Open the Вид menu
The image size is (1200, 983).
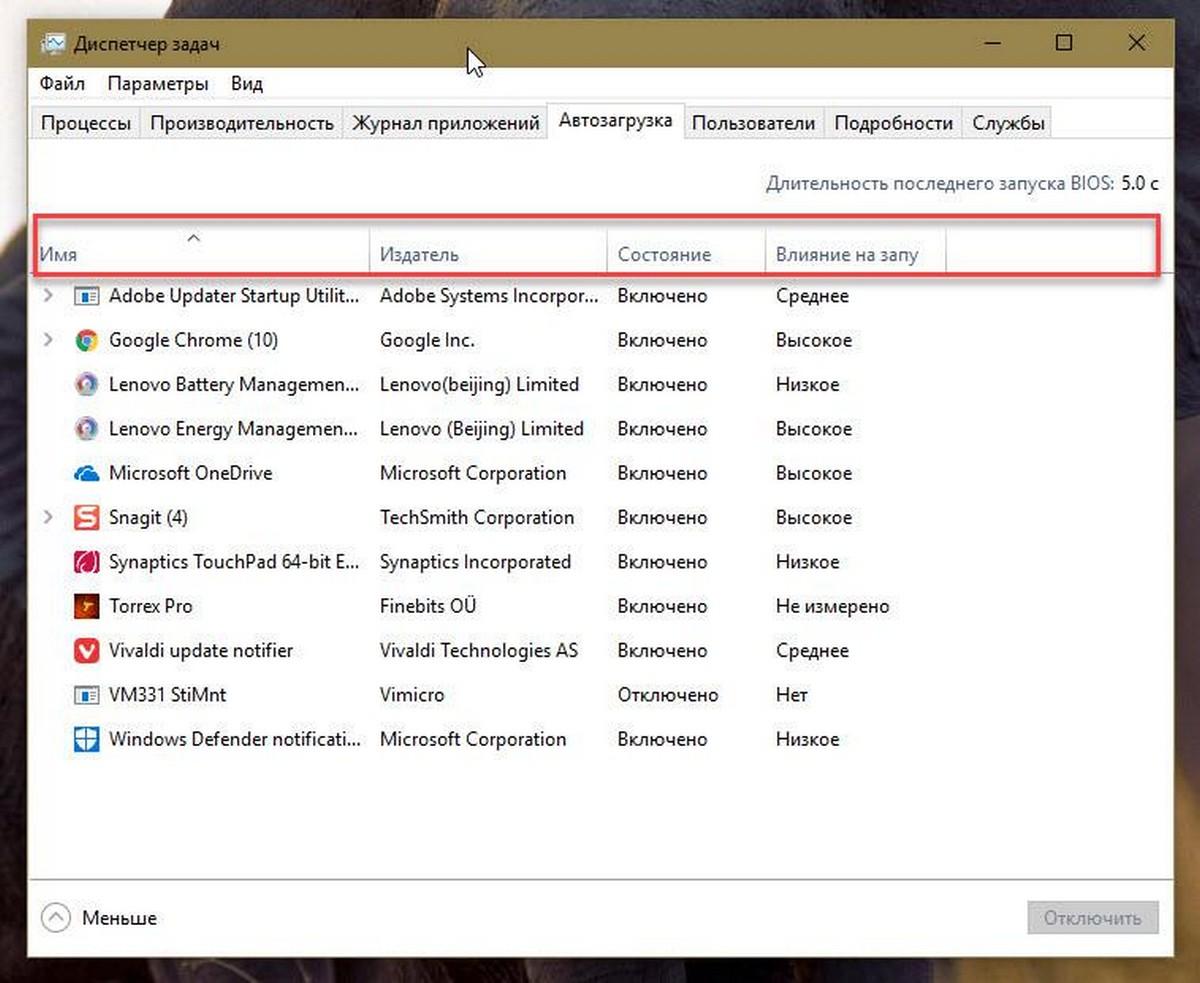click(x=246, y=83)
